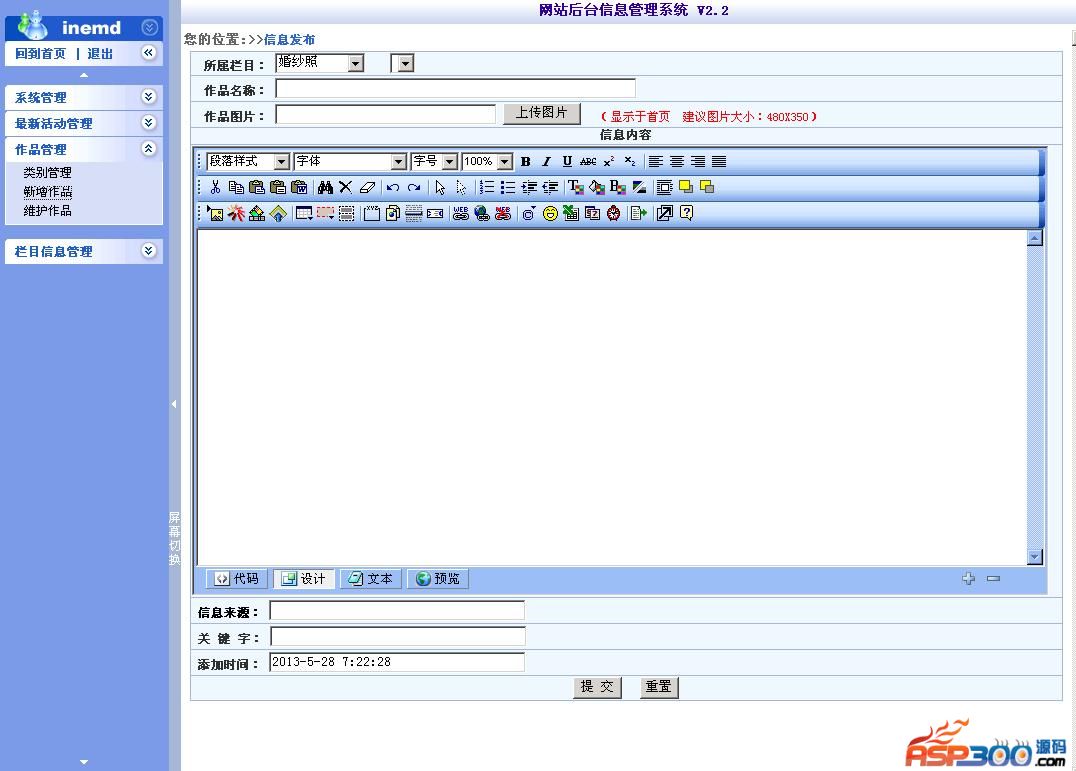This screenshot has width=1076, height=771.
Task: Expand 最新活动管理 sidebar section
Action: click(x=84, y=123)
